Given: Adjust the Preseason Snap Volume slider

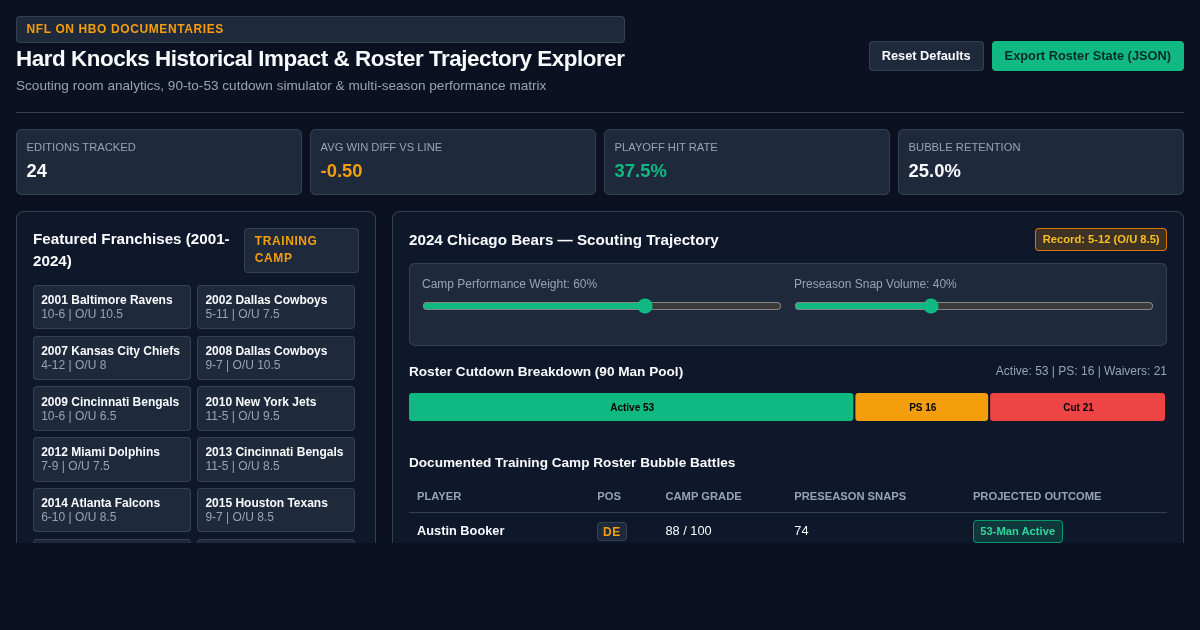Looking at the screenshot, I should 974,306.
